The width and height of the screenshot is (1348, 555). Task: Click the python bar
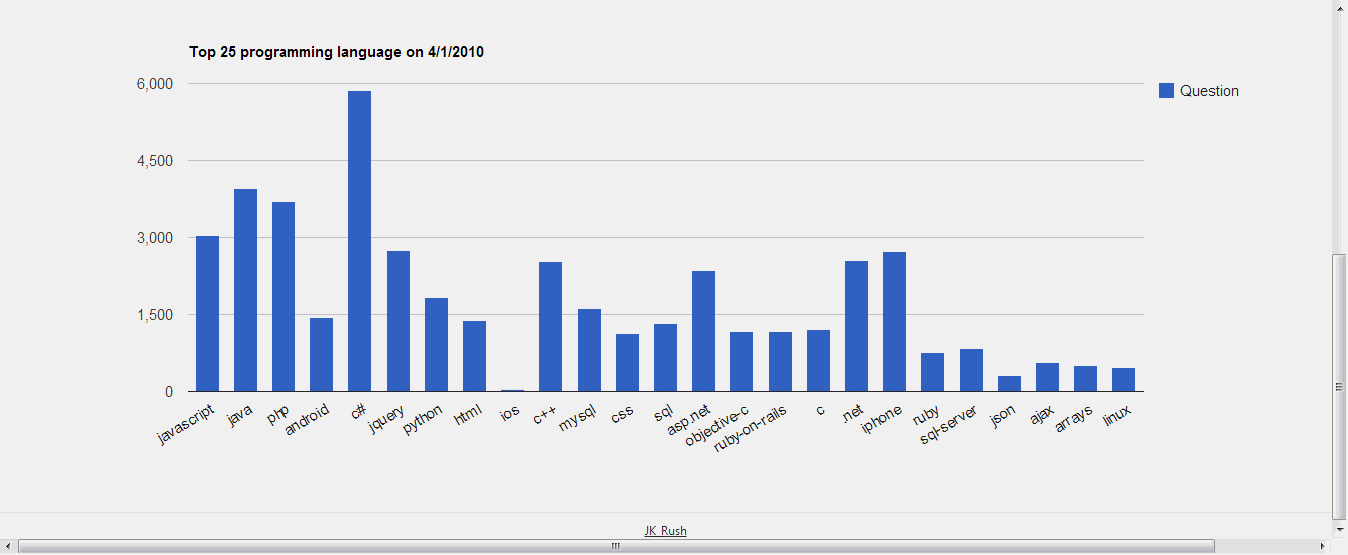[436, 345]
